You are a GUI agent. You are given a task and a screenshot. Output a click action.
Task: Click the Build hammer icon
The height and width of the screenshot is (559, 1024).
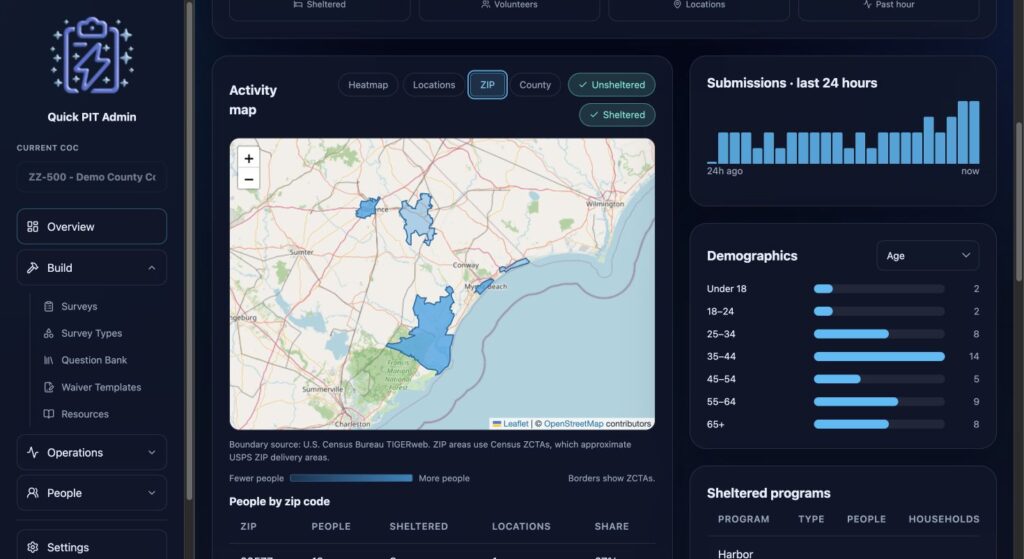tap(33, 268)
